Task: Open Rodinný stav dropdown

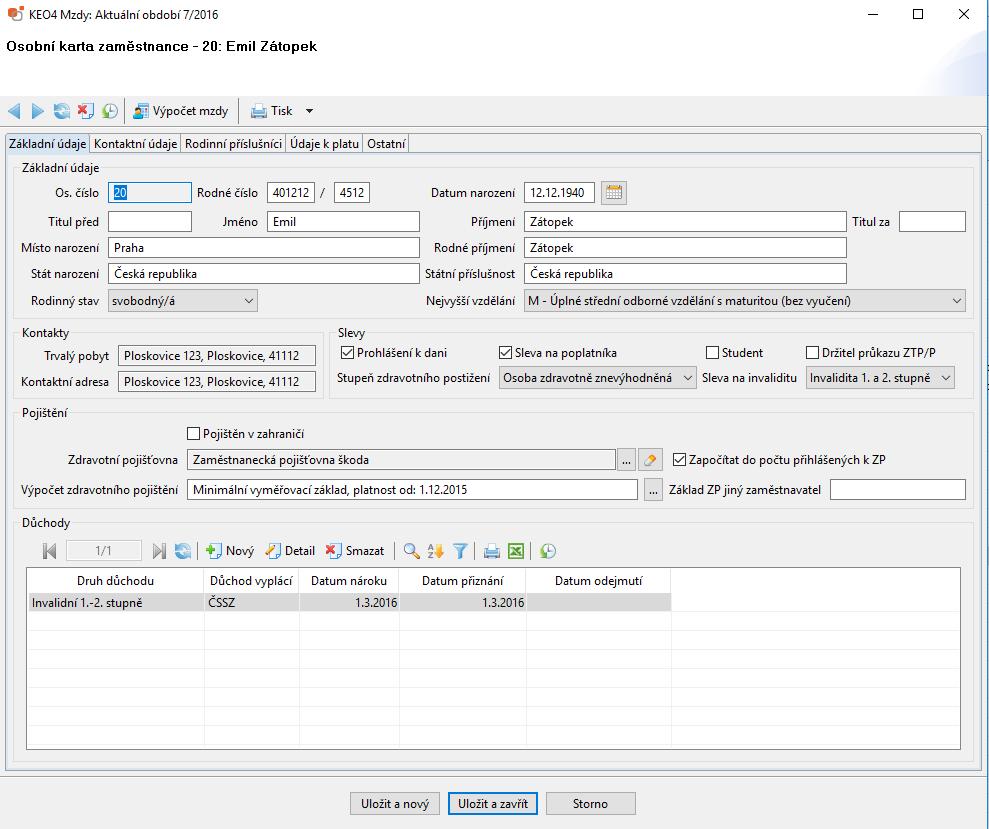Action: point(182,301)
